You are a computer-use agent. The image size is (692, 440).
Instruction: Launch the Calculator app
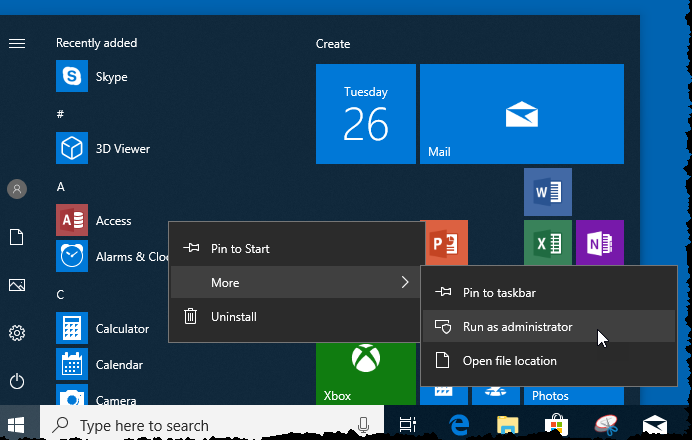point(102,328)
